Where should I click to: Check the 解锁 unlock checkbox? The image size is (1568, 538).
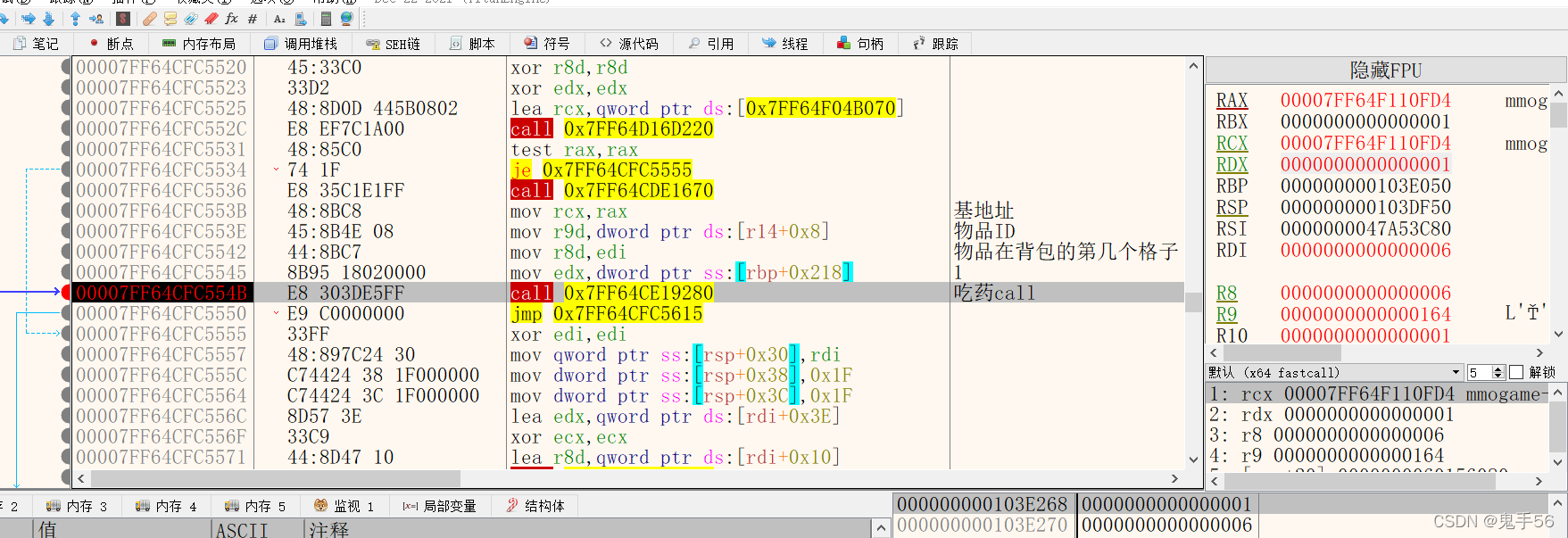pos(1516,372)
